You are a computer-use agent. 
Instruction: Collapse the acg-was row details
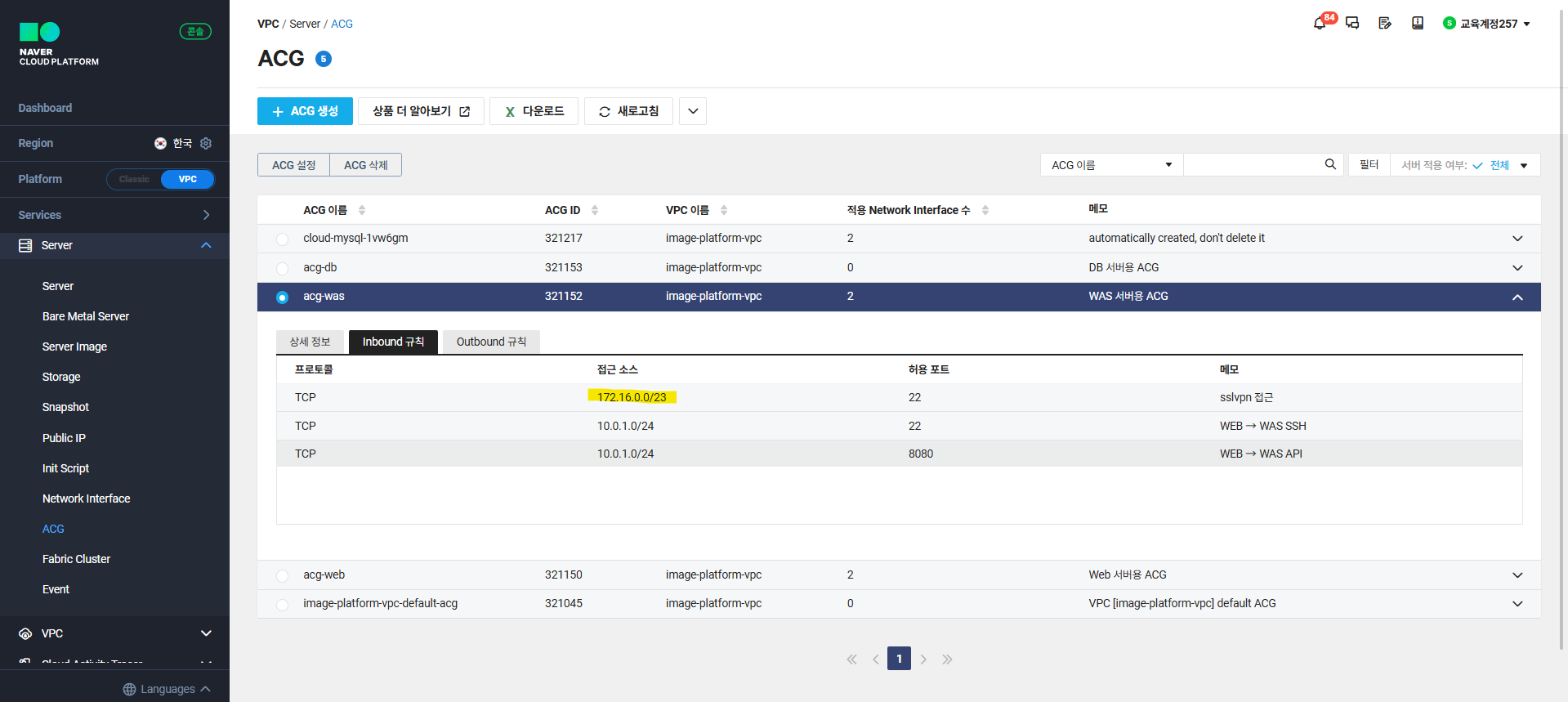coord(1517,297)
